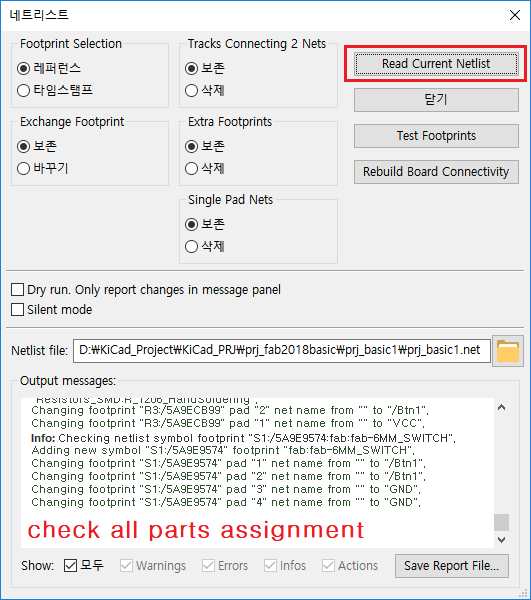Click the output messages scroll down arrow
This screenshot has height=600, width=531.
pos(502,540)
